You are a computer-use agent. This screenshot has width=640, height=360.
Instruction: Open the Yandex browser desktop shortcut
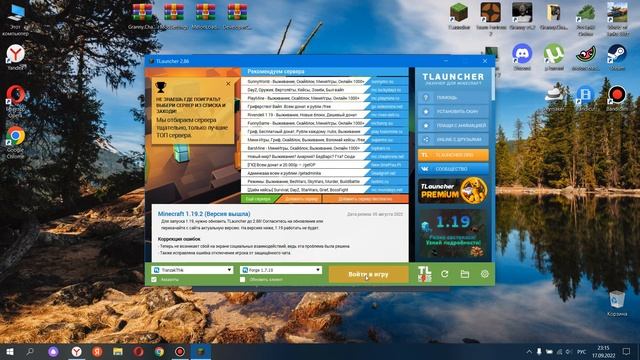(16, 57)
